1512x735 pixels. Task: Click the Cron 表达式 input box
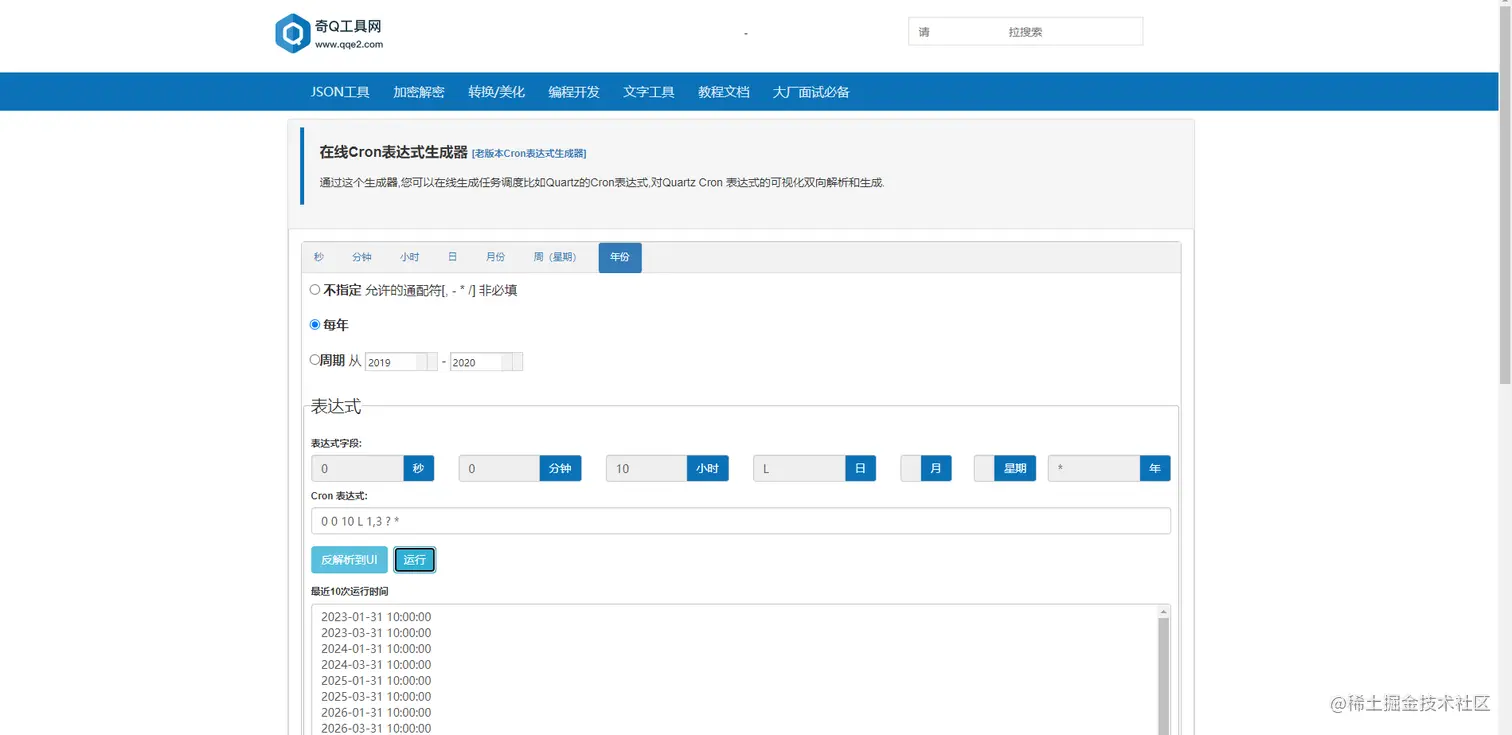[x=741, y=521]
